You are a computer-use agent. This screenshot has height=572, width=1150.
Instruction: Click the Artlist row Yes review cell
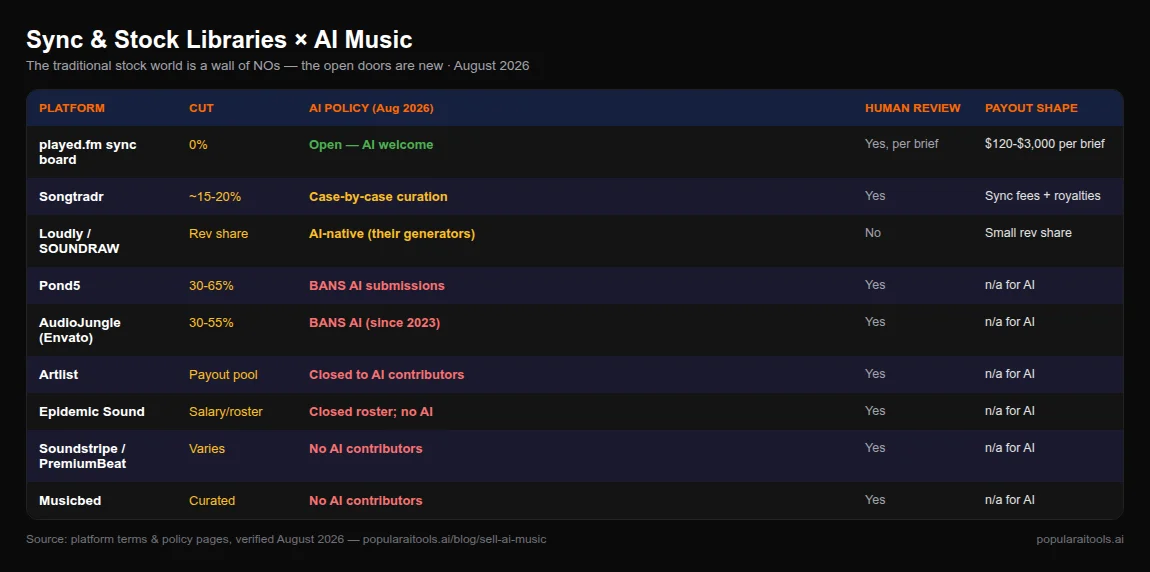875,373
